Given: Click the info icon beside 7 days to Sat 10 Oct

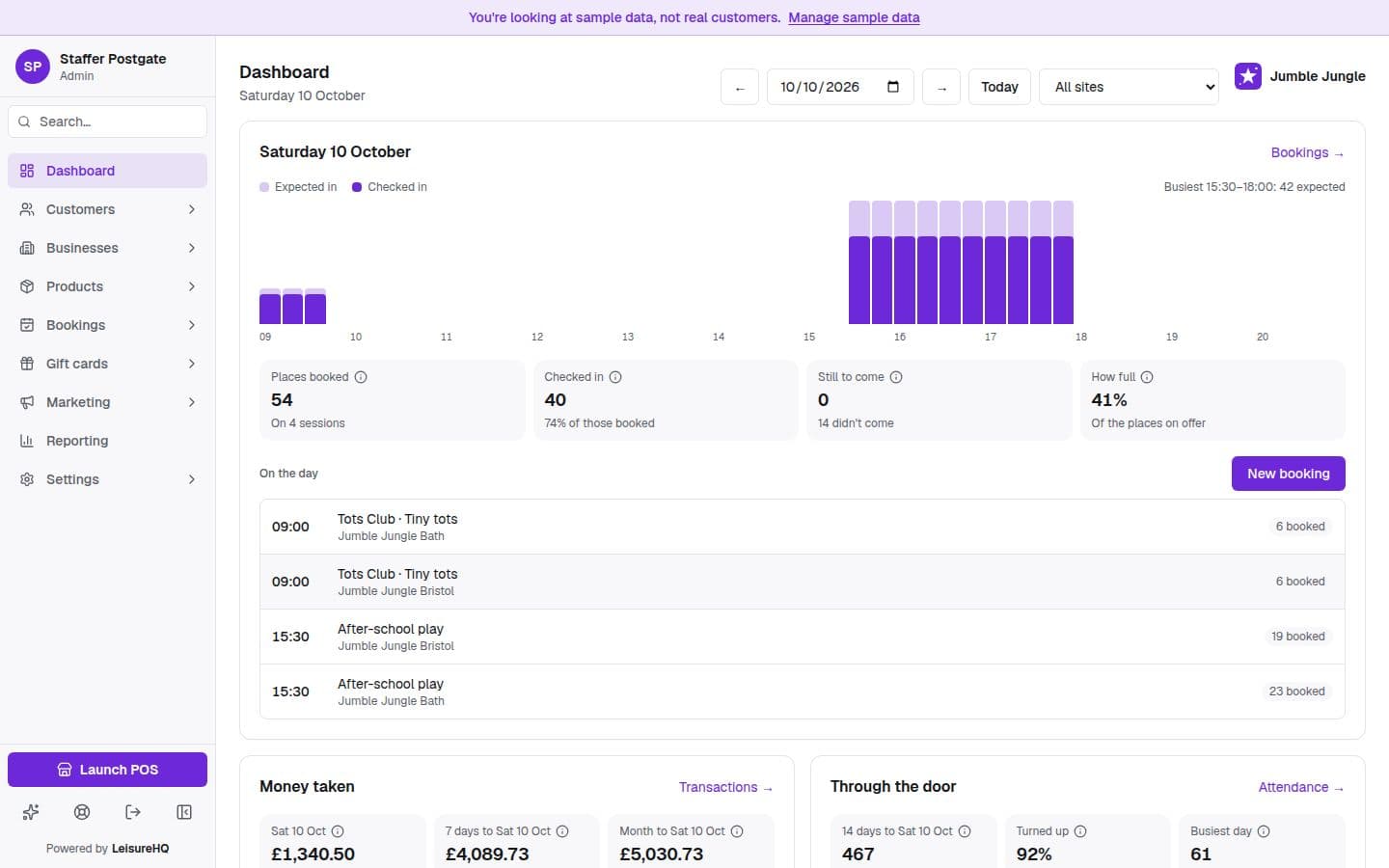Looking at the screenshot, I should [x=562, y=831].
